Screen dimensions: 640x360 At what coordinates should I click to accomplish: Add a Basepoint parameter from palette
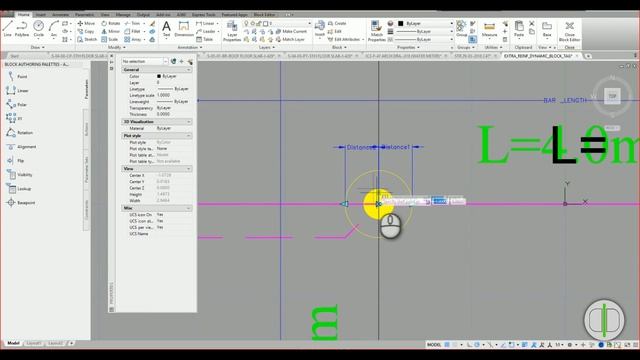pyautogui.click(x=21, y=202)
